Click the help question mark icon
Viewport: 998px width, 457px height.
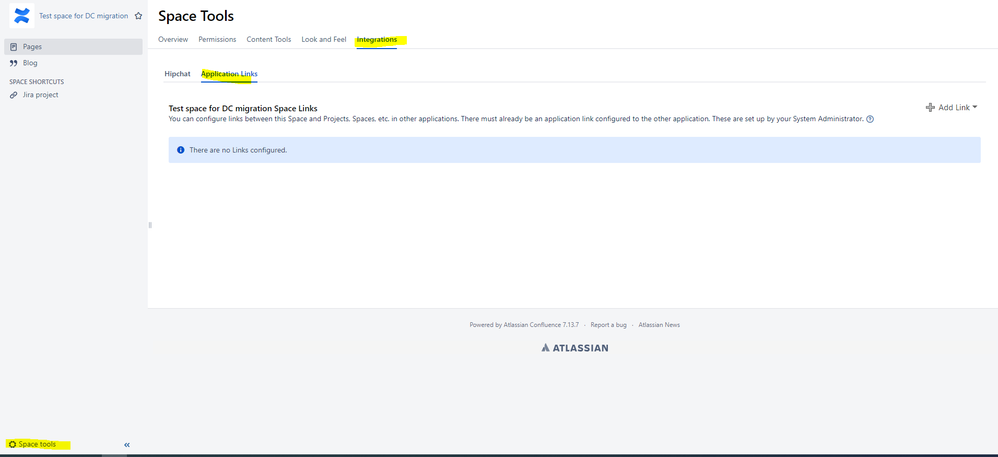point(870,119)
